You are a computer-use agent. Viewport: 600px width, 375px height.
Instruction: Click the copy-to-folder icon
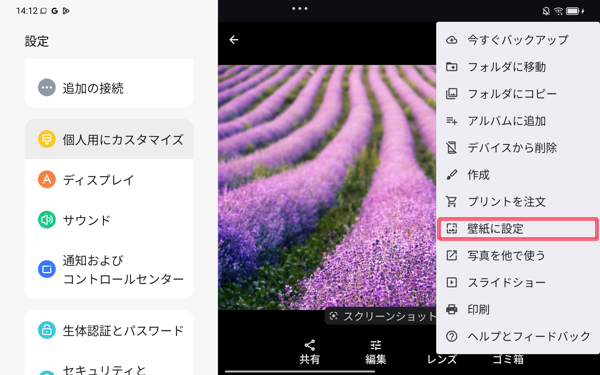point(452,94)
